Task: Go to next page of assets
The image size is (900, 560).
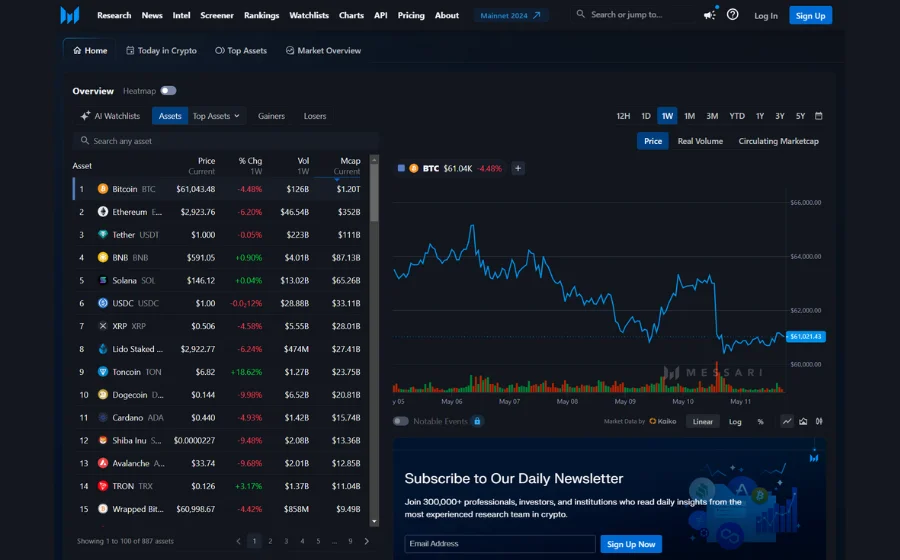Action: pos(366,541)
